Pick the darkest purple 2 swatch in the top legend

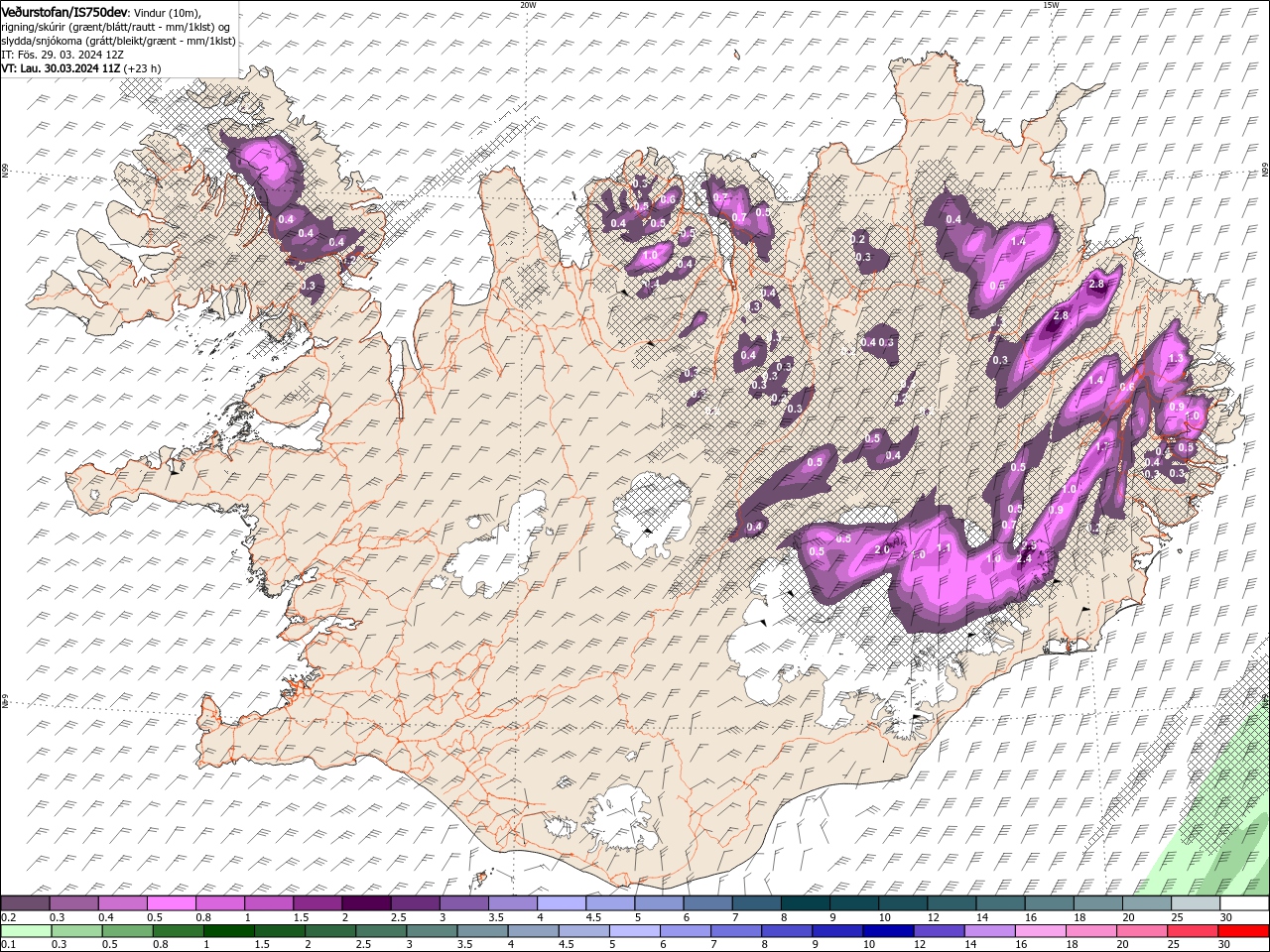pos(366,903)
